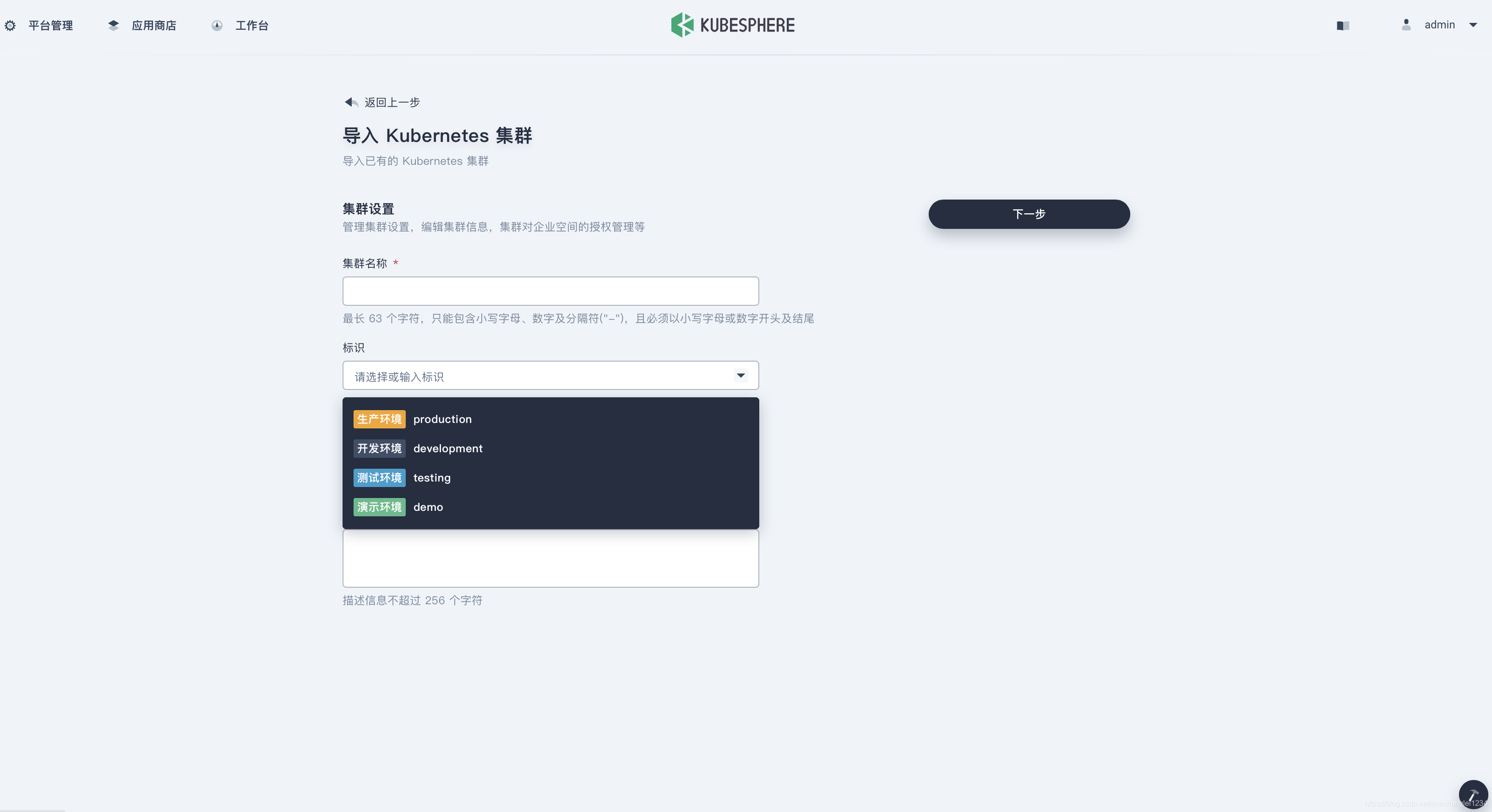Open the documentation book icon
1492x812 pixels.
1343,26
